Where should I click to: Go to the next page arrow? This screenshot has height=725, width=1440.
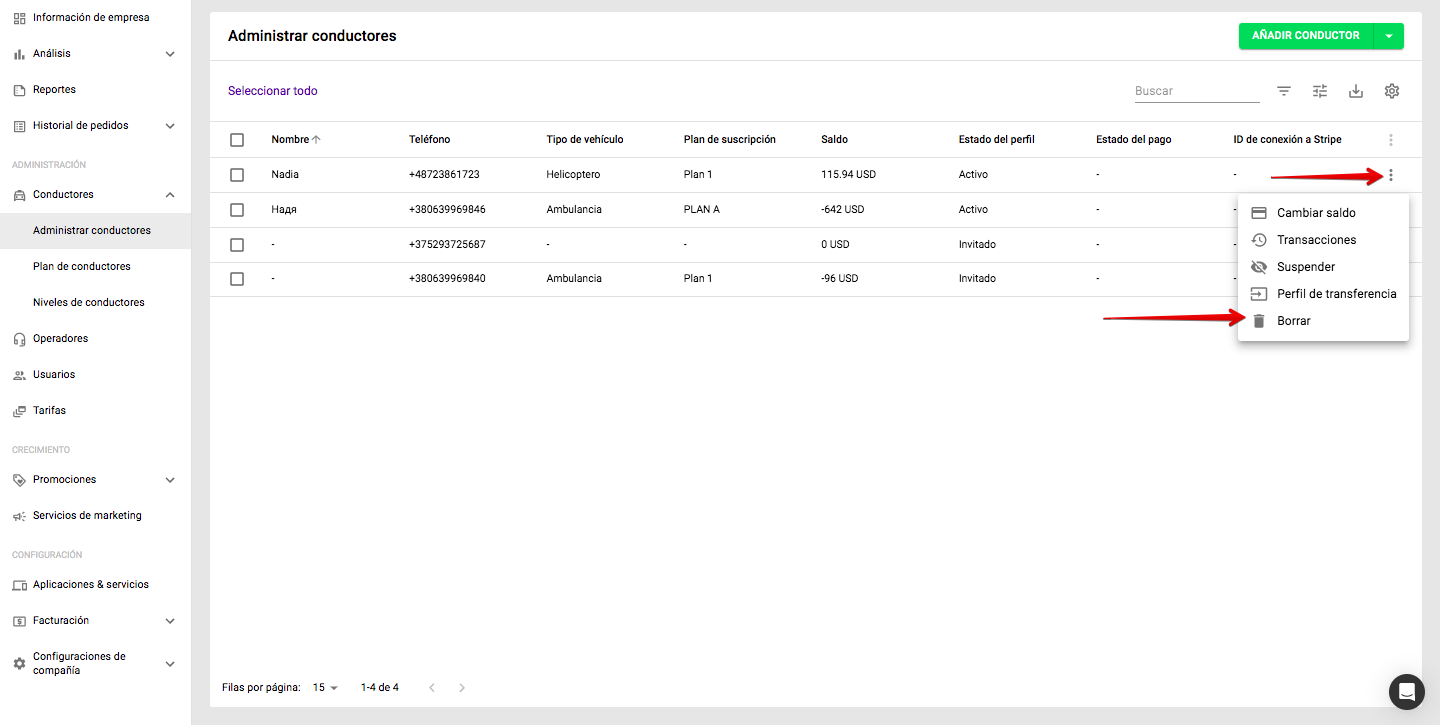pos(462,688)
